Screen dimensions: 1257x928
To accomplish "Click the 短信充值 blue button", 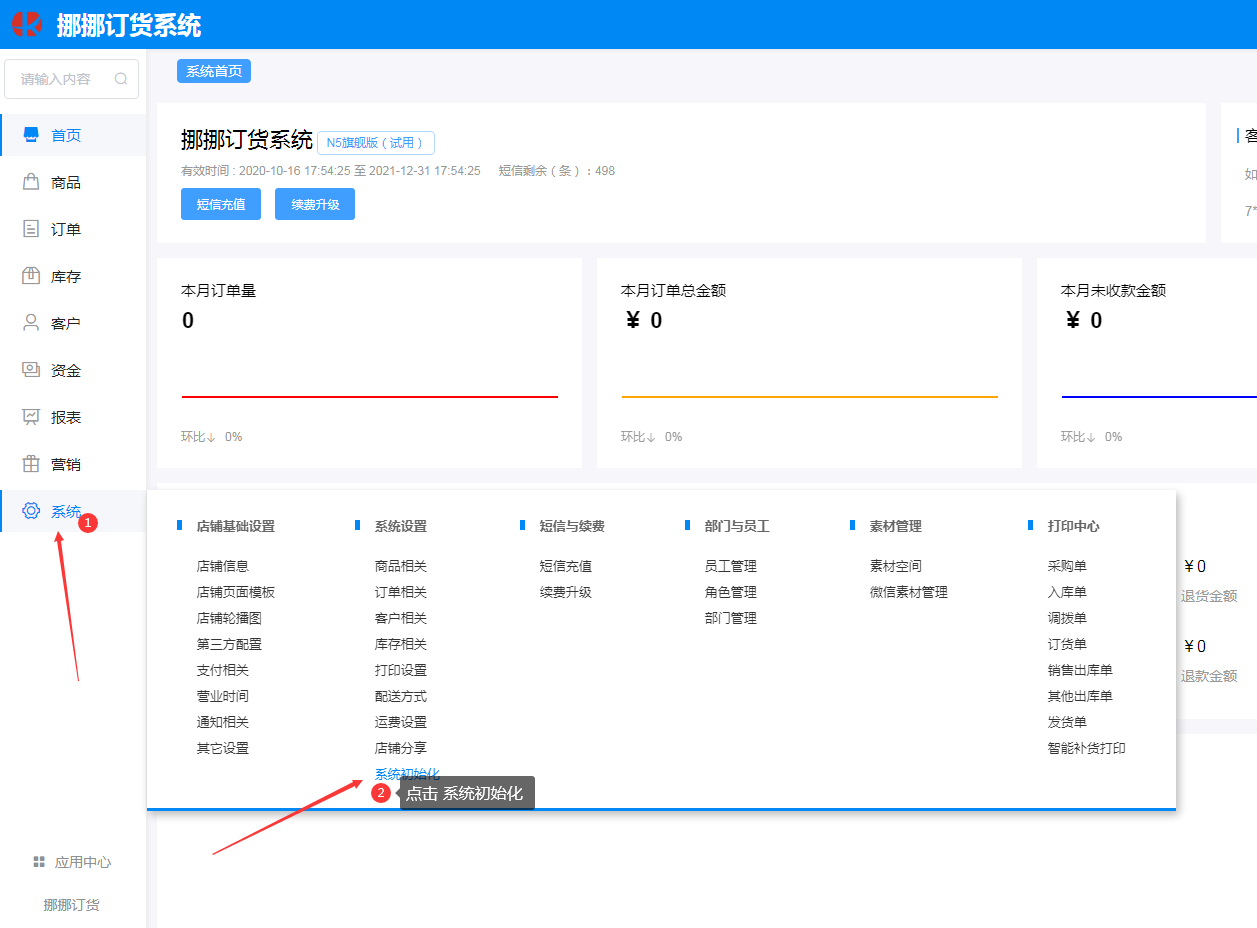I will [221, 204].
